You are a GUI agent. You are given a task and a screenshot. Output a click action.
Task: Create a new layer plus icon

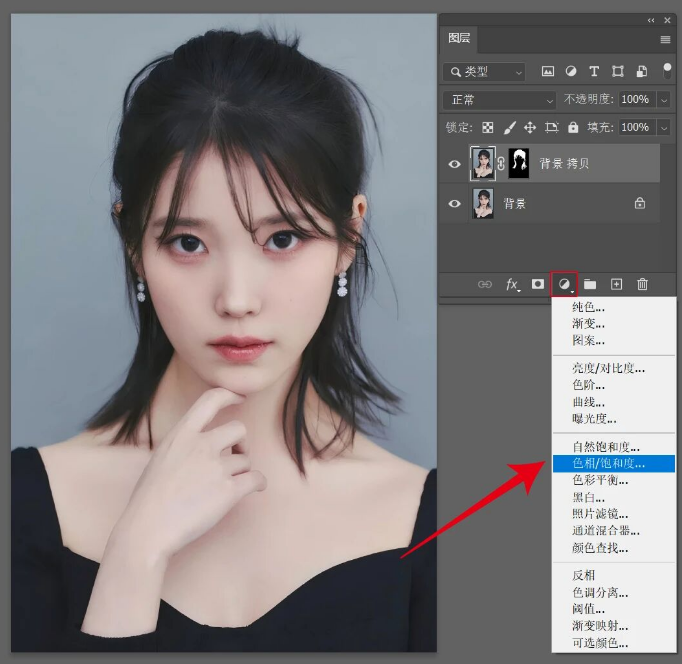point(616,284)
